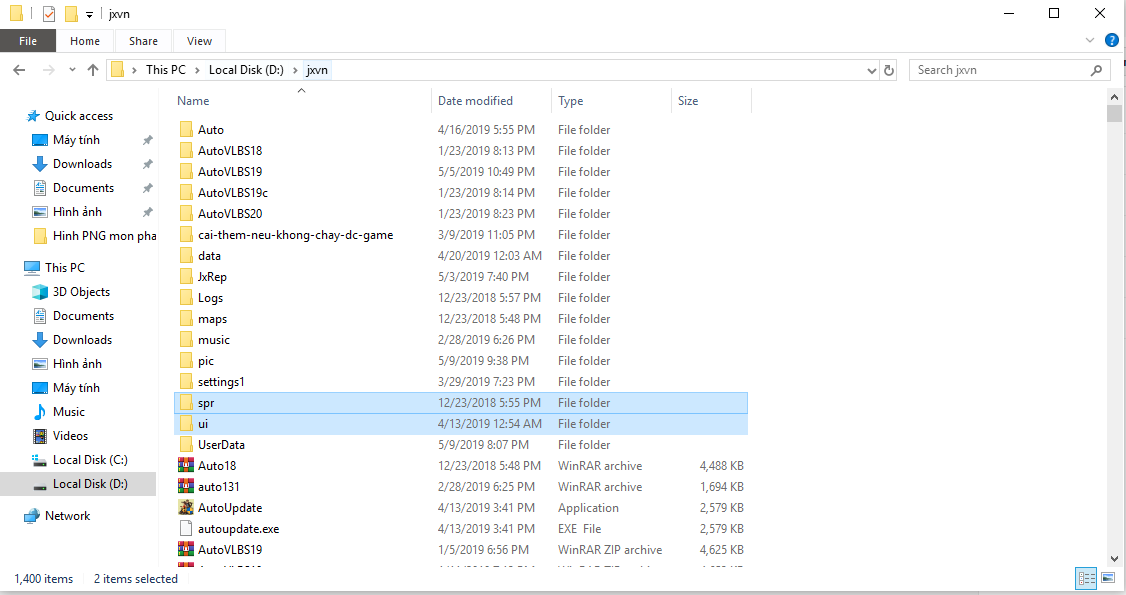1126x595 pixels.
Task: Select the ui folder icon
Action: (186, 423)
